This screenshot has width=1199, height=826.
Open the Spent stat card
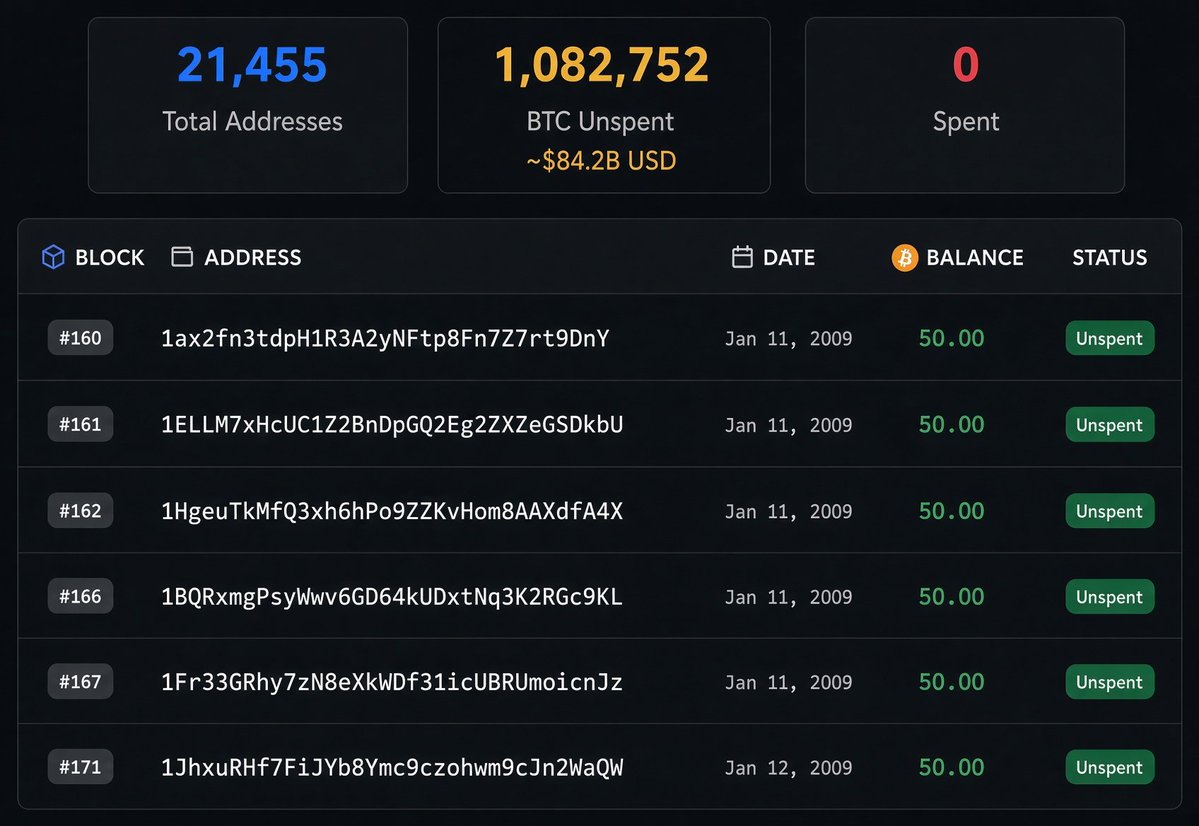(x=965, y=106)
